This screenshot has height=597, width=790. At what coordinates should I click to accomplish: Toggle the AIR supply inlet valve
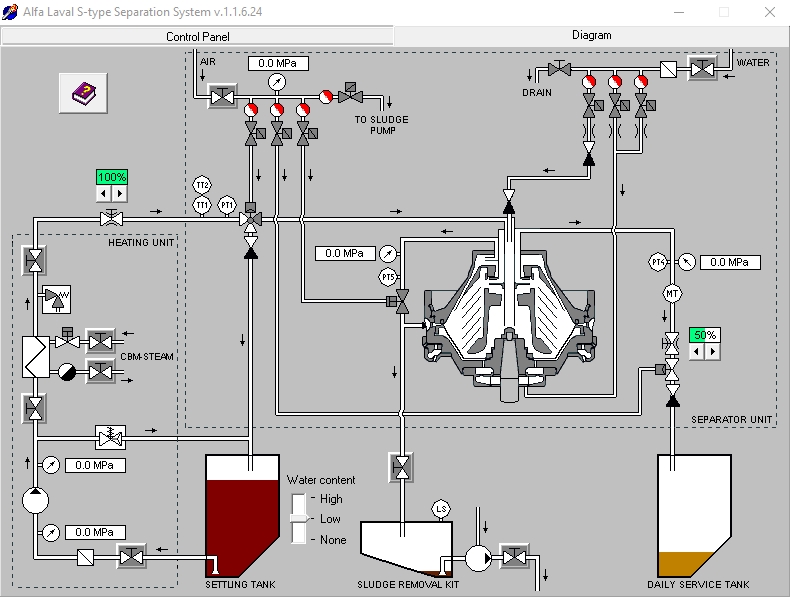[x=222, y=96]
